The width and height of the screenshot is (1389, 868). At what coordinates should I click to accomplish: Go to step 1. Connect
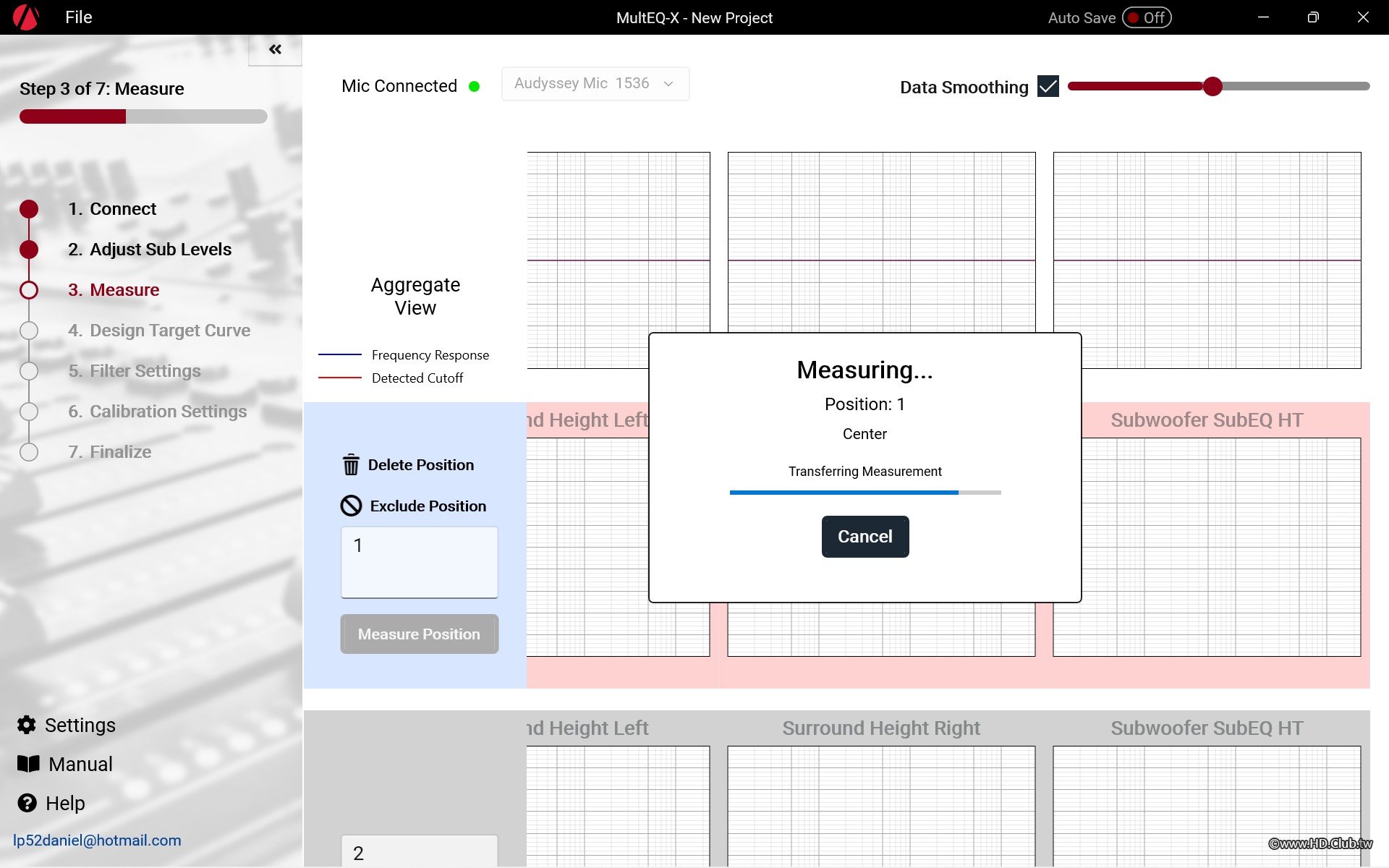(x=112, y=209)
